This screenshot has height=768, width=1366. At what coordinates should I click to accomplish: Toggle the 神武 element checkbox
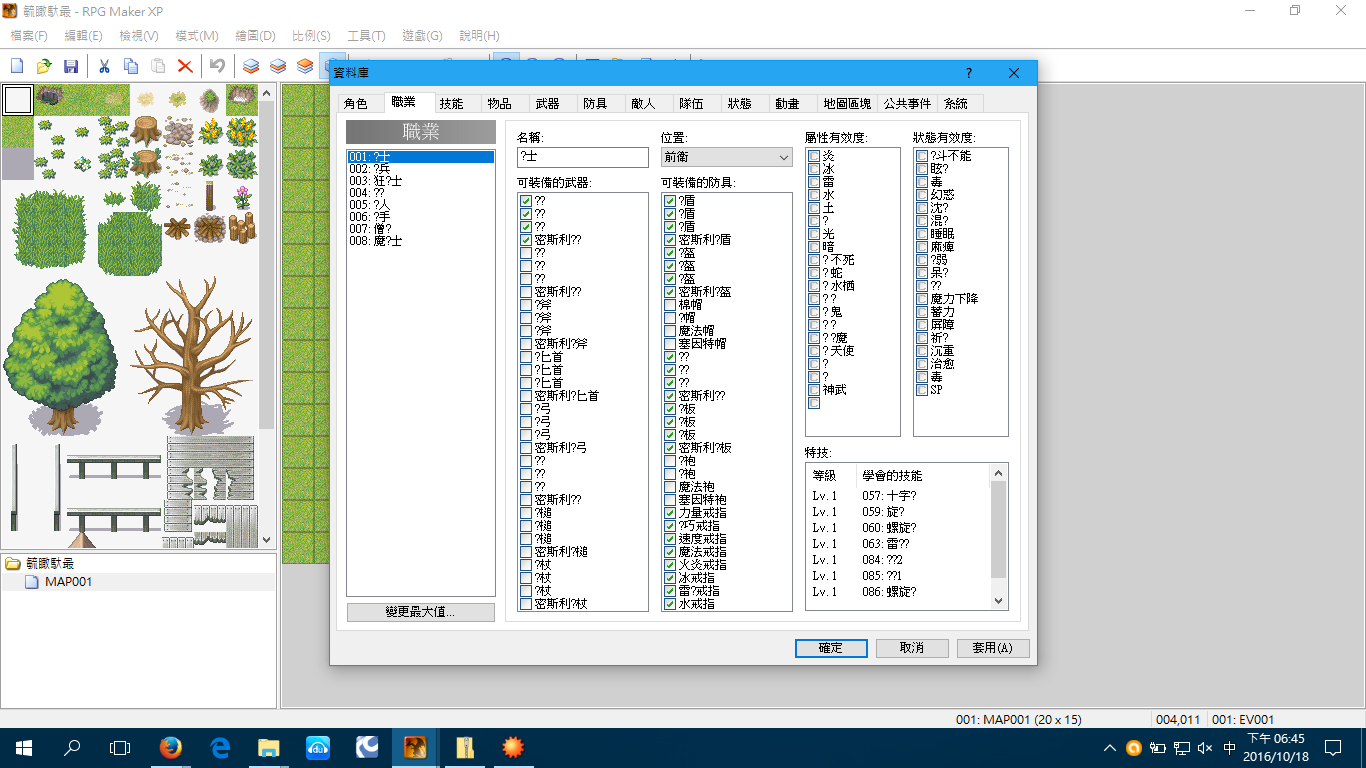(814, 390)
